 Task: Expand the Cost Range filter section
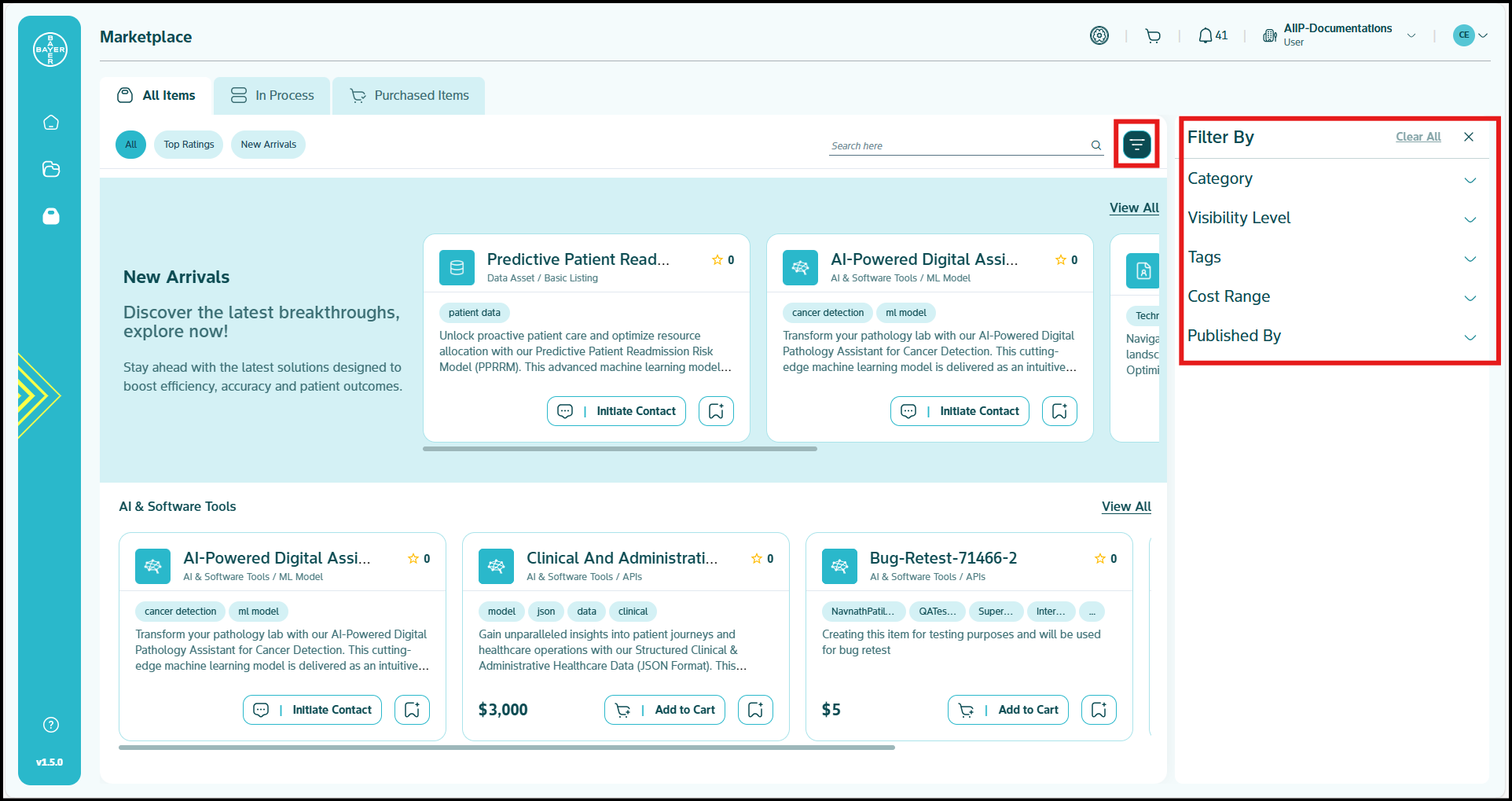(1332, 297)
